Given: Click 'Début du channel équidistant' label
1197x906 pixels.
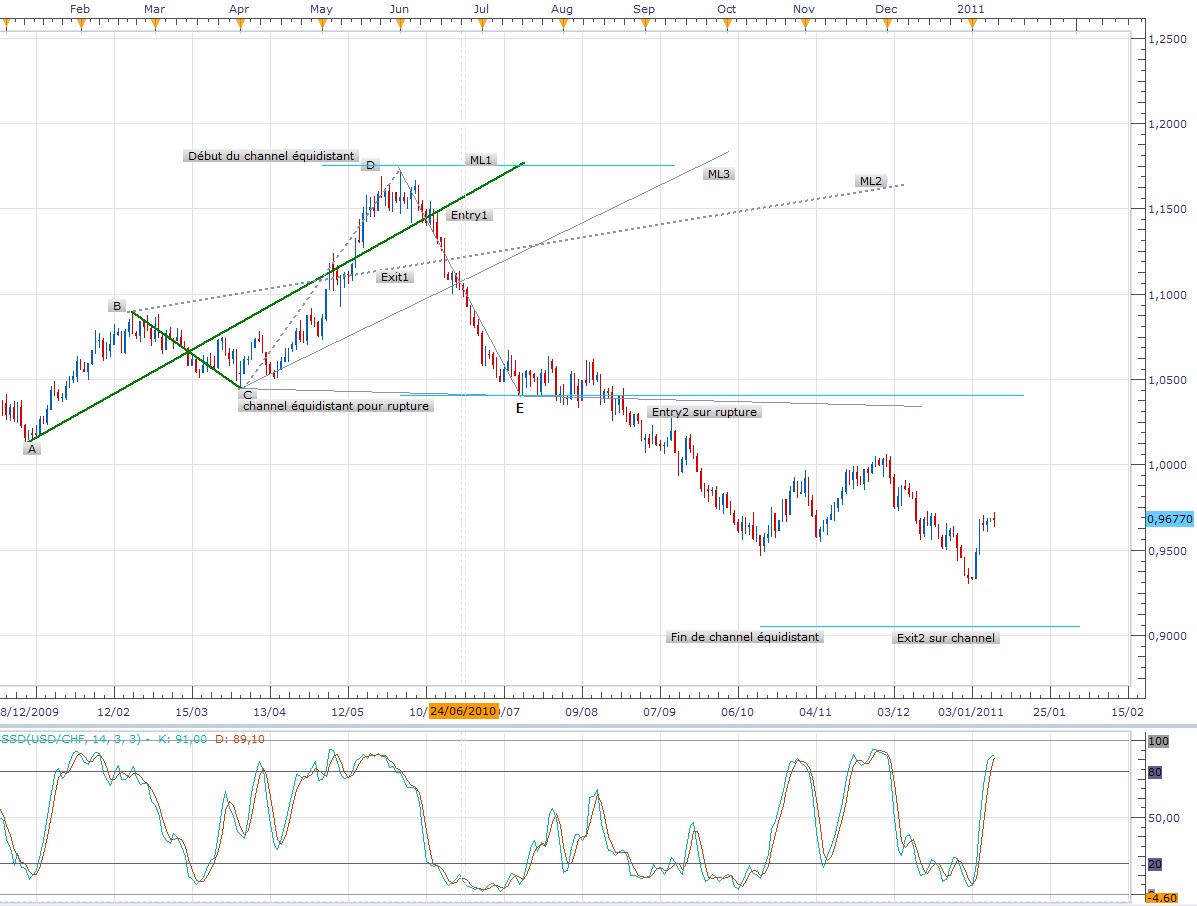Looking at the screenshot, I should [x=271, y=156].
